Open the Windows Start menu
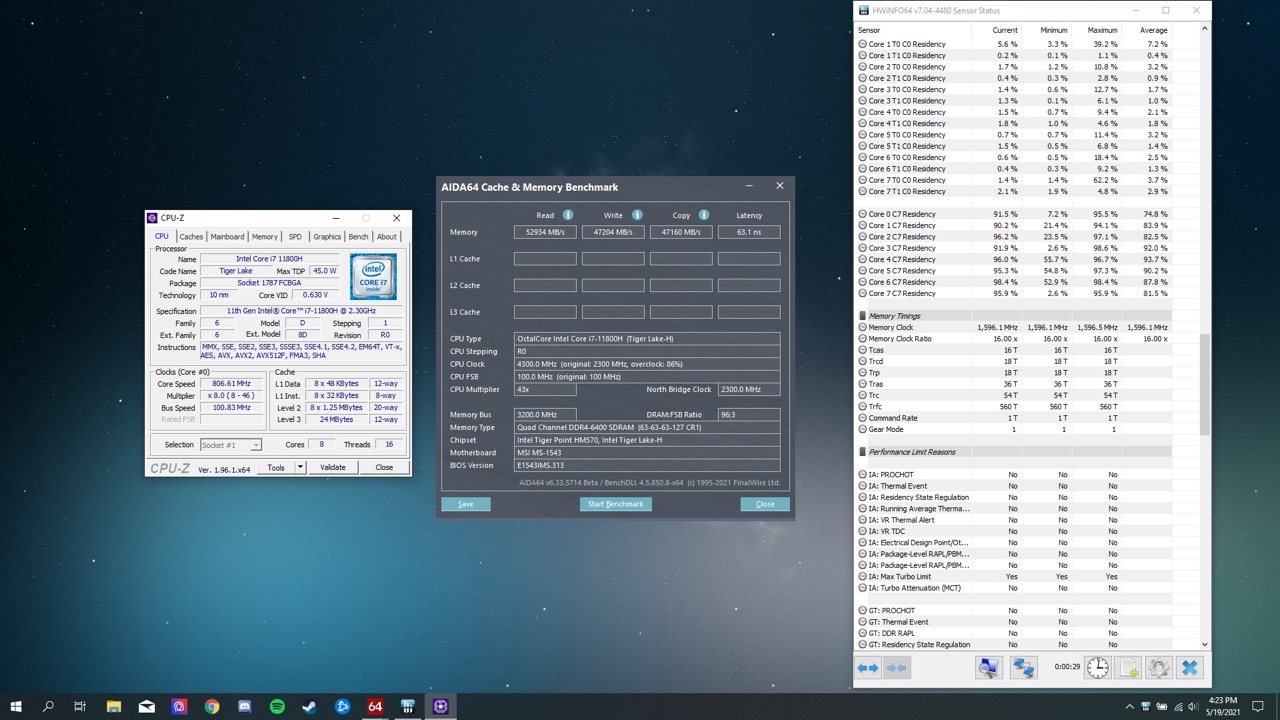 pyautogui.click(x=16, y=706)
